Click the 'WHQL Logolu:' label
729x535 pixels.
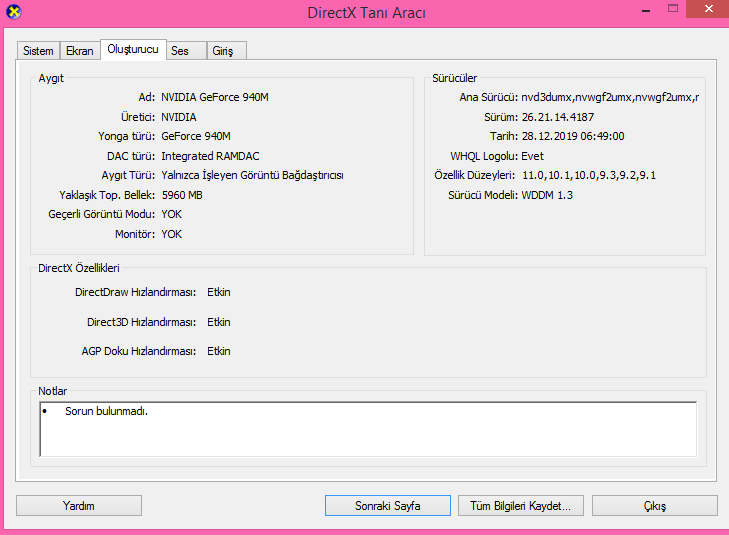click(x=484, y=156)
